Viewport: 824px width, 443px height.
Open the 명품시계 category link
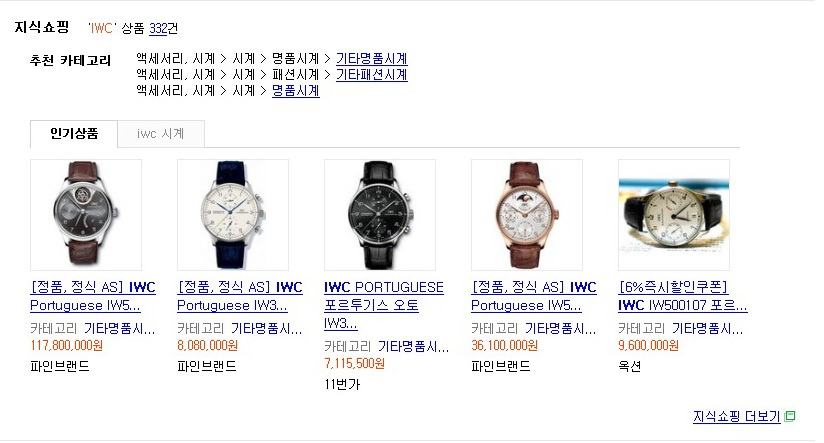(296, 91)
